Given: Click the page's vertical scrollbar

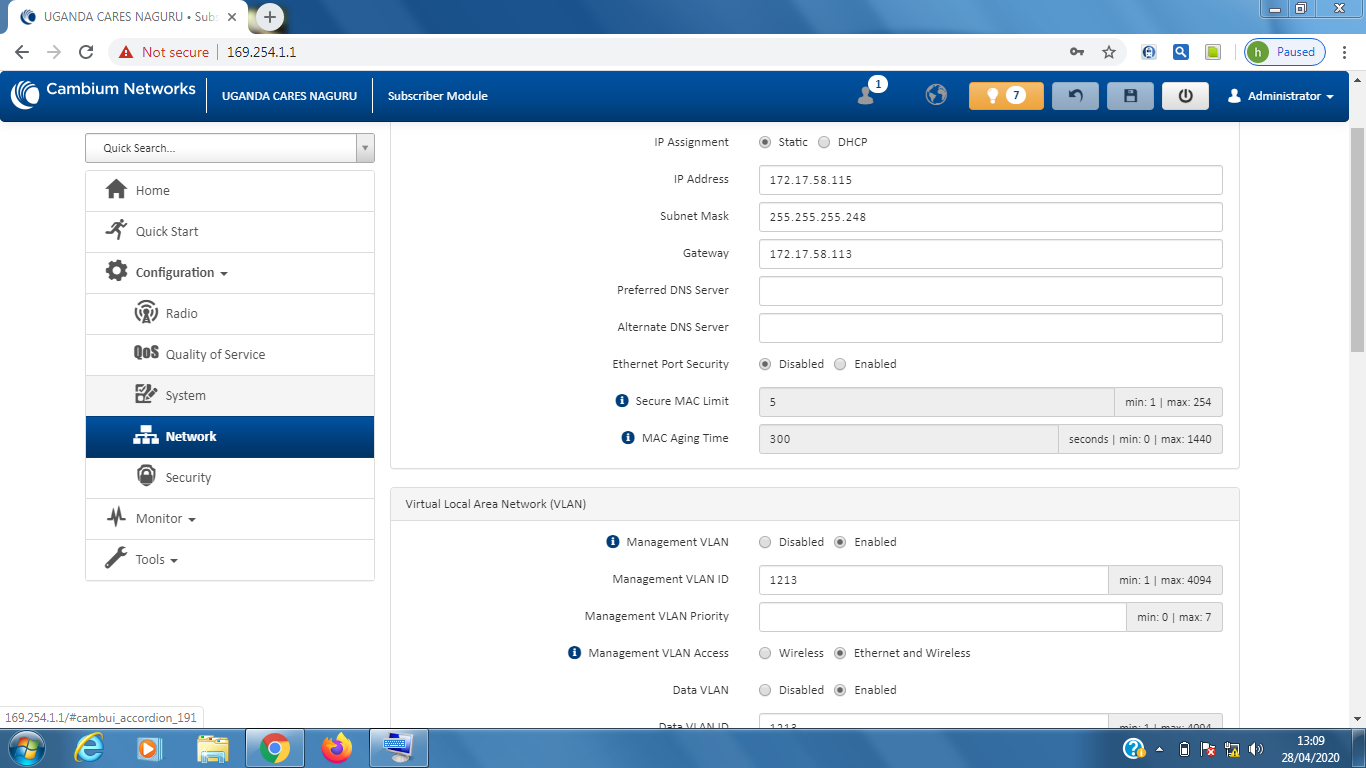Looking at the screenshot, I should (x=1357, y=240).
